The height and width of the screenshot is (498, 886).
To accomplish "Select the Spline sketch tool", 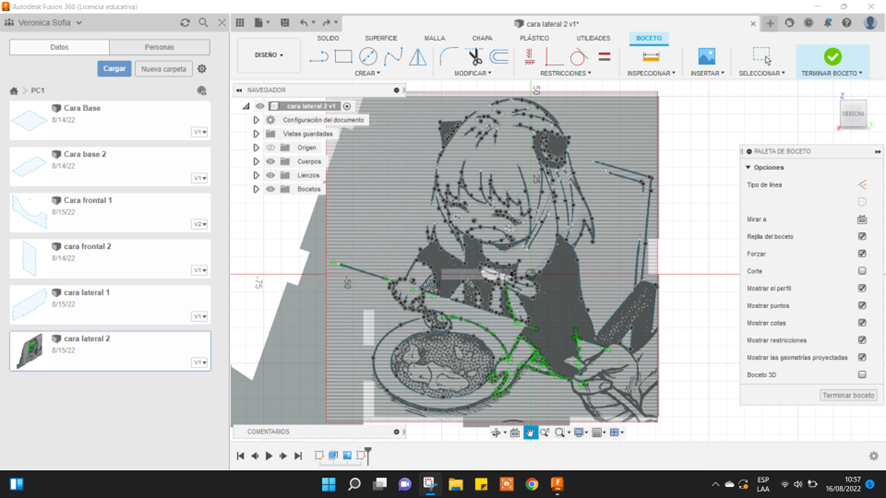I will click(x=393, y=57).
